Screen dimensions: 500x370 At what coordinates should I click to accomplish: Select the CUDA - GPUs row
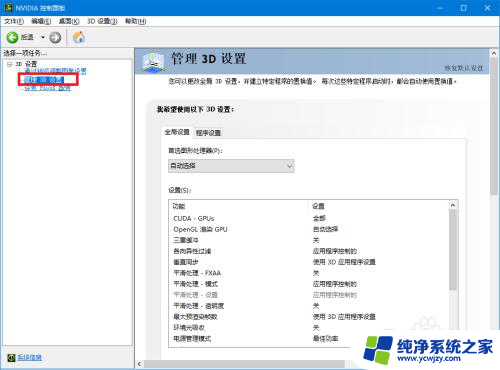[x=309, y=219]
